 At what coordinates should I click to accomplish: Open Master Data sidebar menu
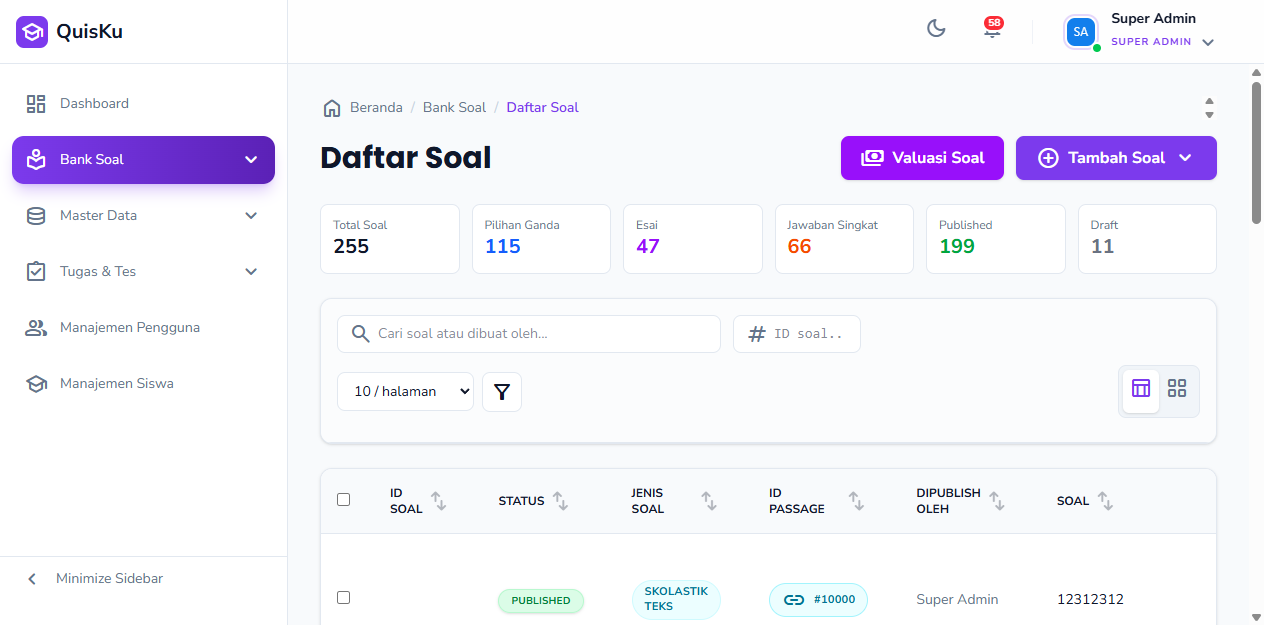point(143,216)
